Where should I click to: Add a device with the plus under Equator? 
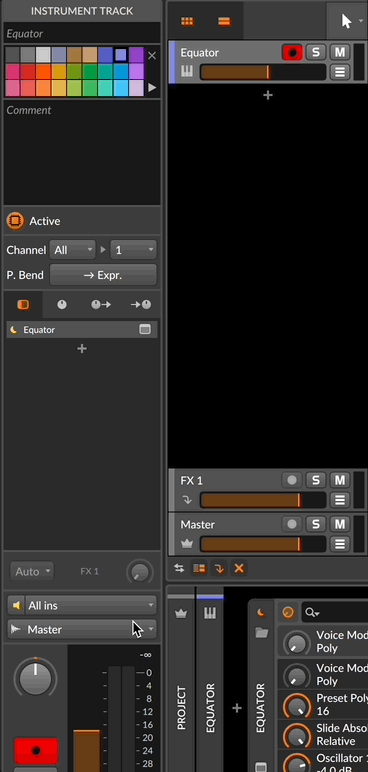(x=82, y=349)
